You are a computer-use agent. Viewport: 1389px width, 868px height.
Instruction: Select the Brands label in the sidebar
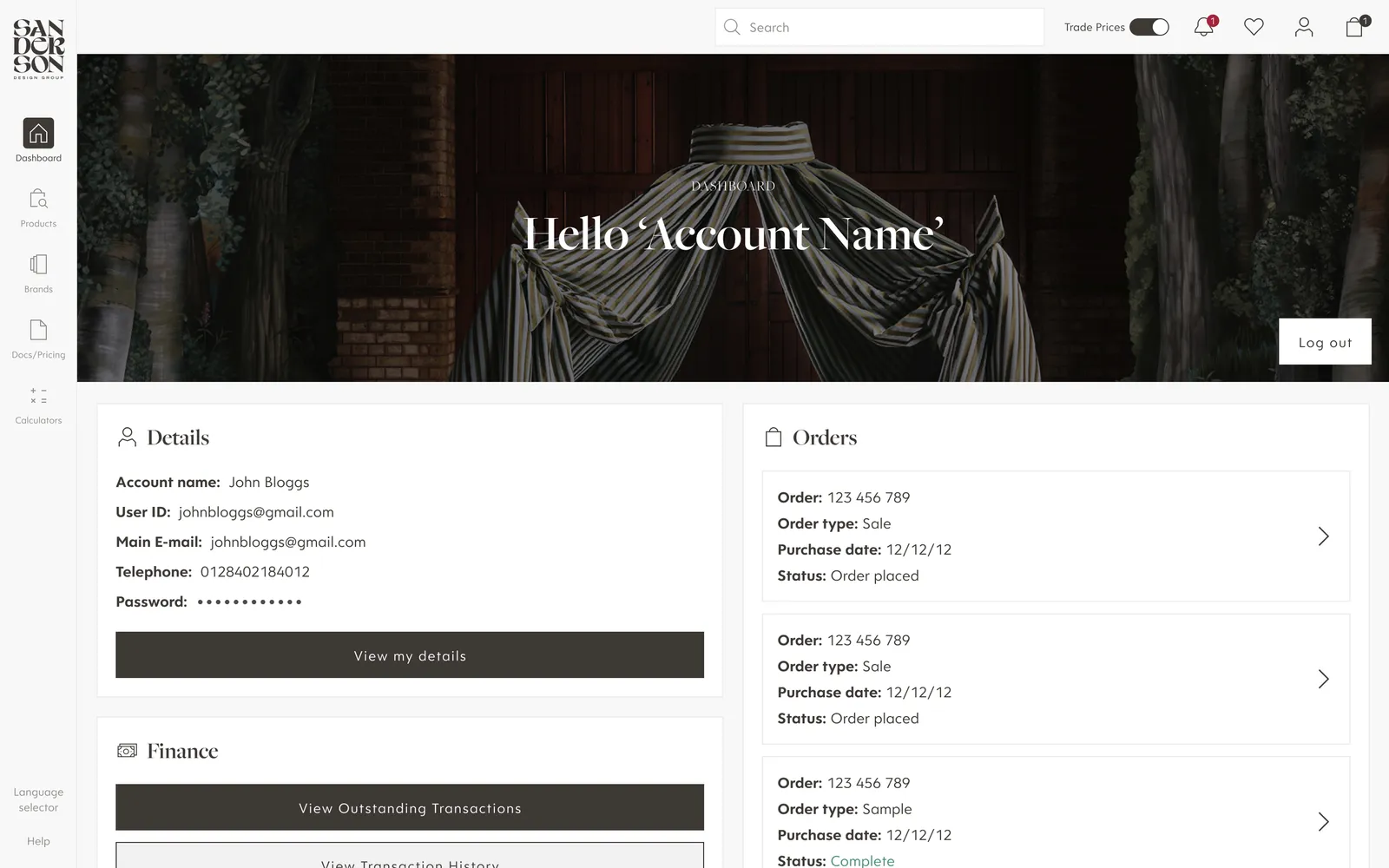tap(38, 289)
